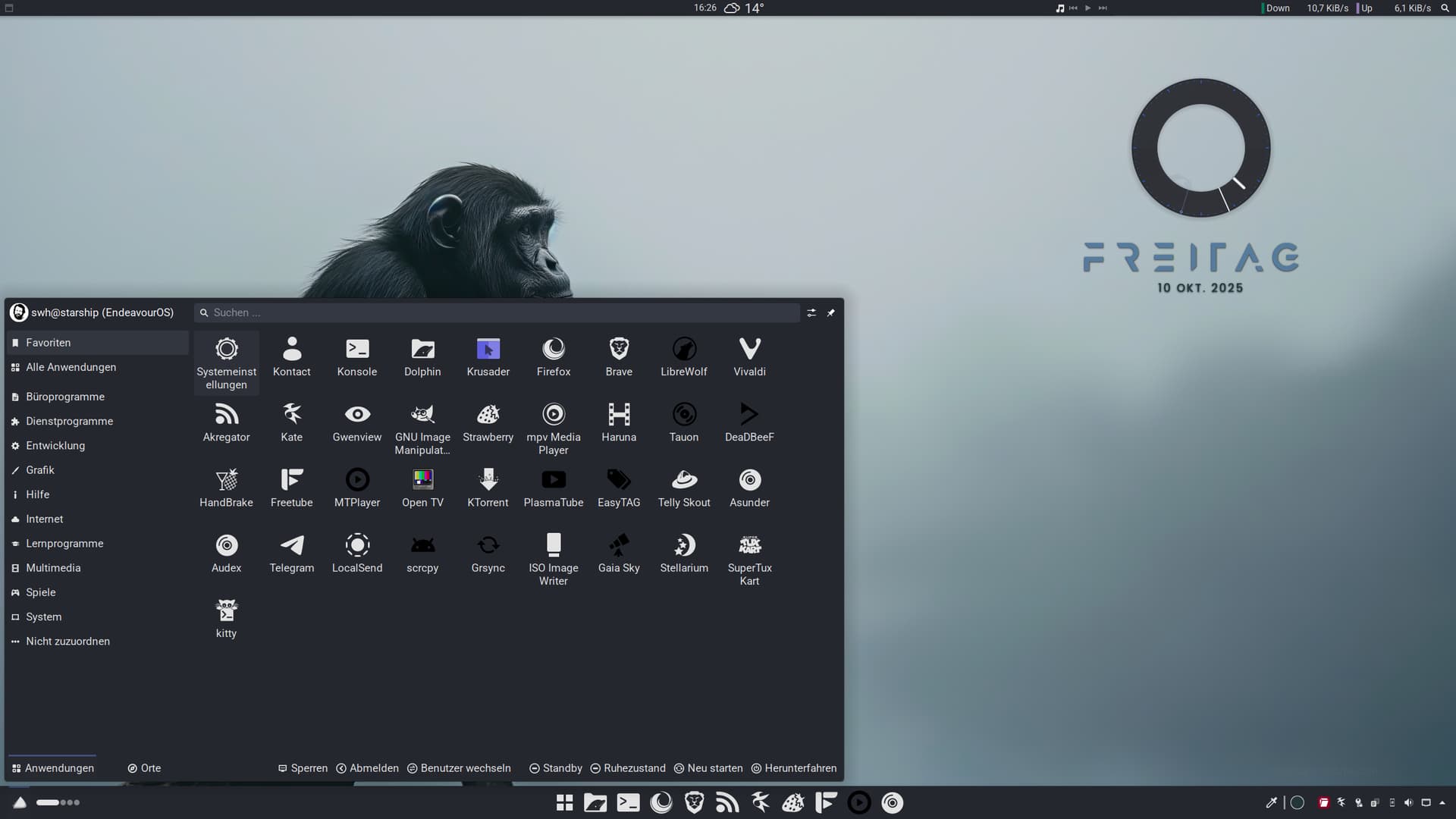The width and height of the screenshot is (1456, 819).
Task: Switch to the Orte tab
Action: 144,768
